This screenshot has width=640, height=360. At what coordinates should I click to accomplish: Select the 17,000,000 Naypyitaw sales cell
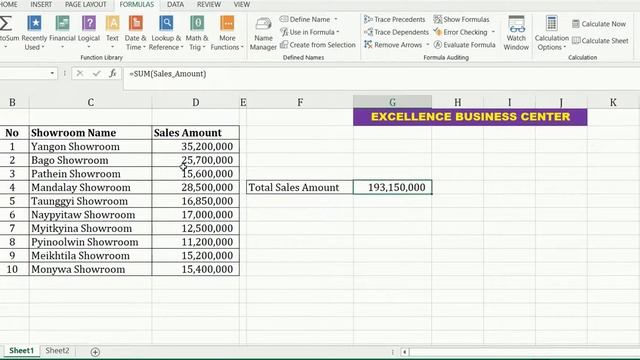tap(196, 215)
